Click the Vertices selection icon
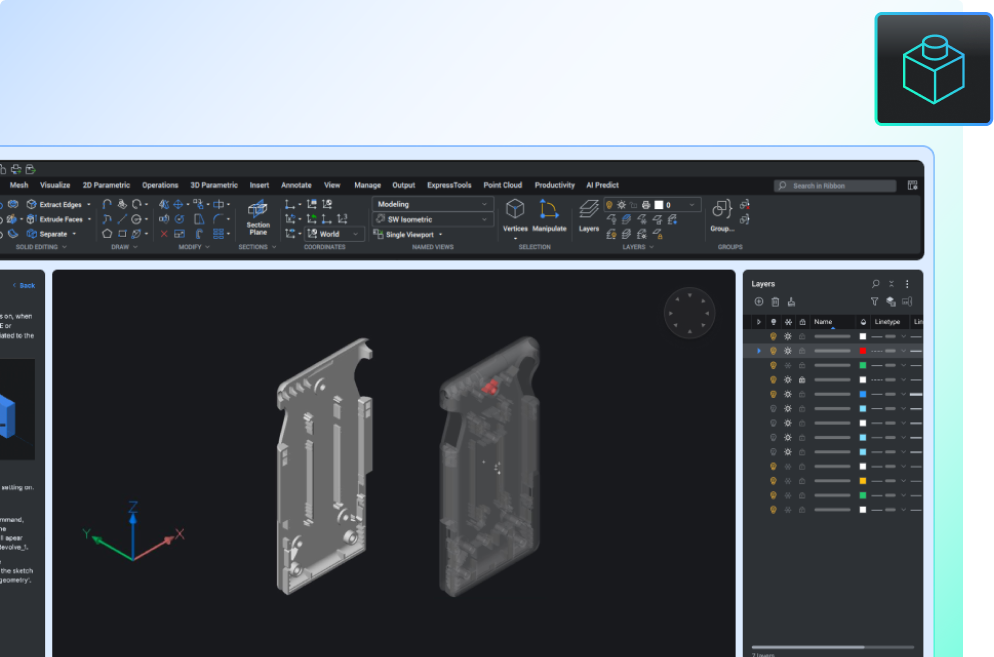Screen dimensions: 994x657 pyautogui.click(x=515, y=208)
